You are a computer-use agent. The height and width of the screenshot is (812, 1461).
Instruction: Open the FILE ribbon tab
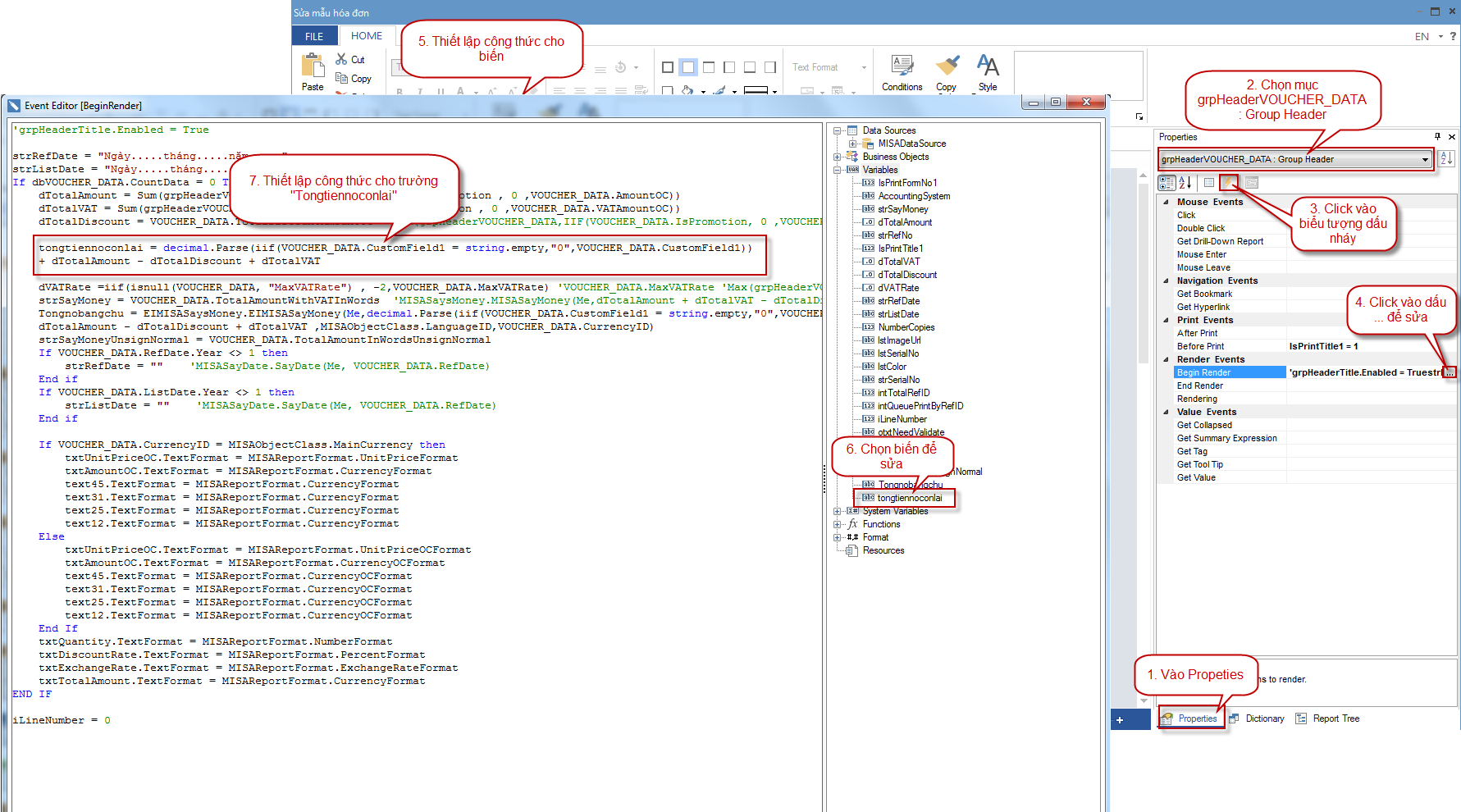point(314,36)
